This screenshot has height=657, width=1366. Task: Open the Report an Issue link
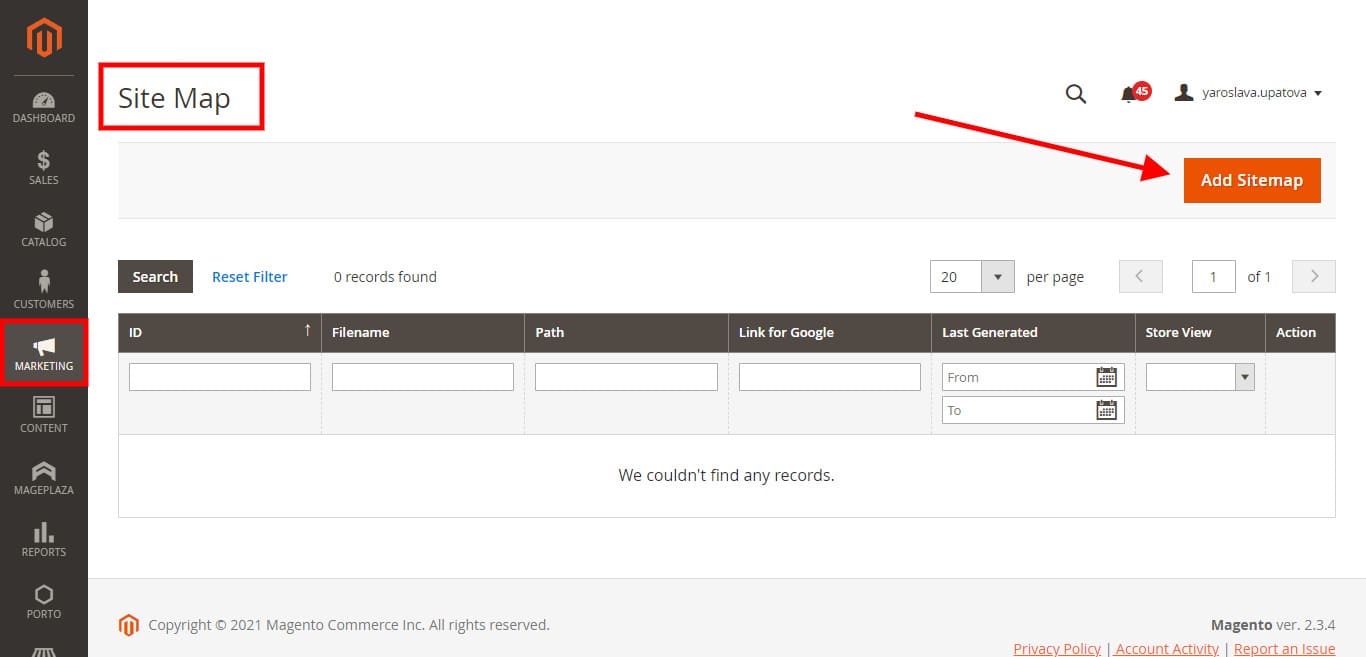coord(1285,649)
